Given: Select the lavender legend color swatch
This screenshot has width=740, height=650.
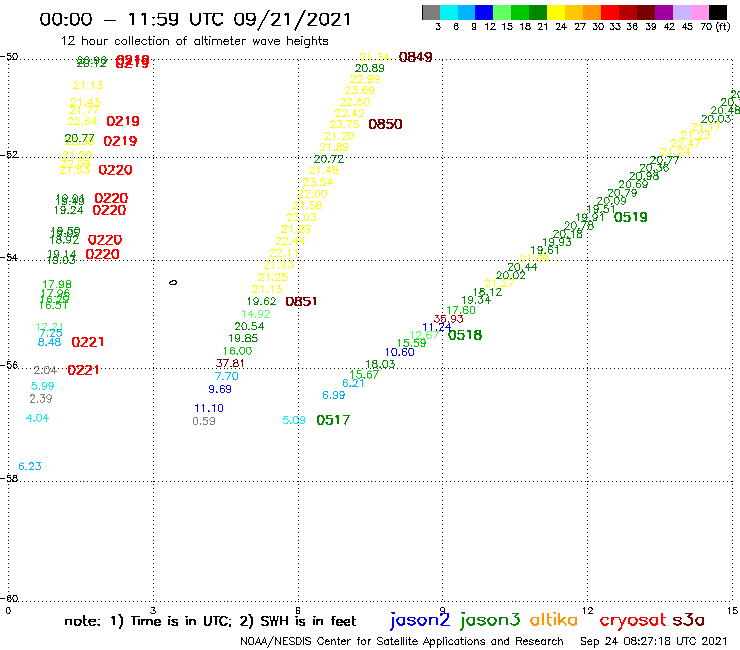Looking at the screenshot, I should click(682, 12).
